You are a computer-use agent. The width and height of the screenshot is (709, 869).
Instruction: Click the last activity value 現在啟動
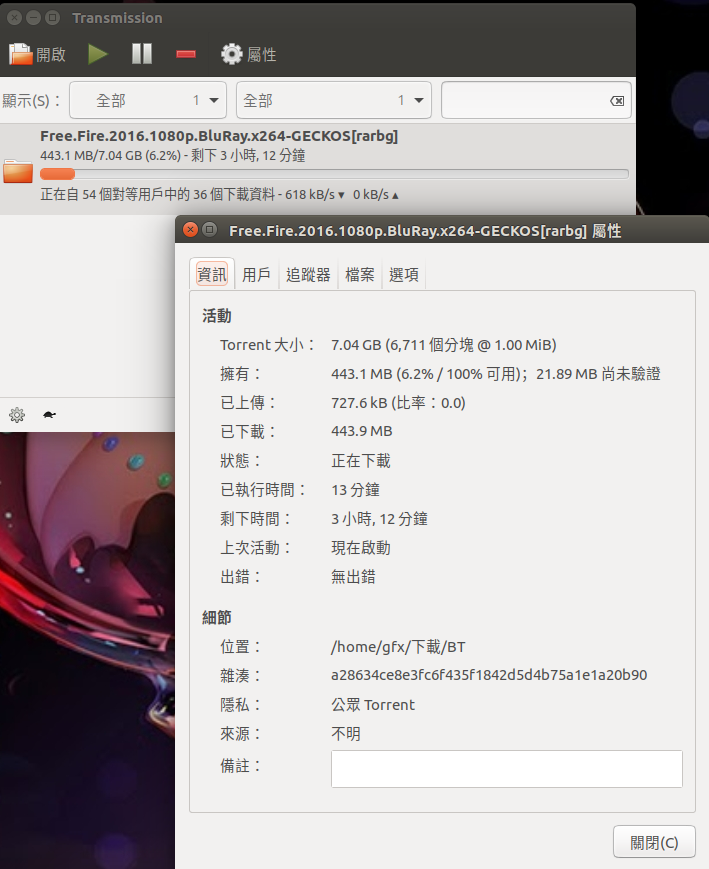360,548
